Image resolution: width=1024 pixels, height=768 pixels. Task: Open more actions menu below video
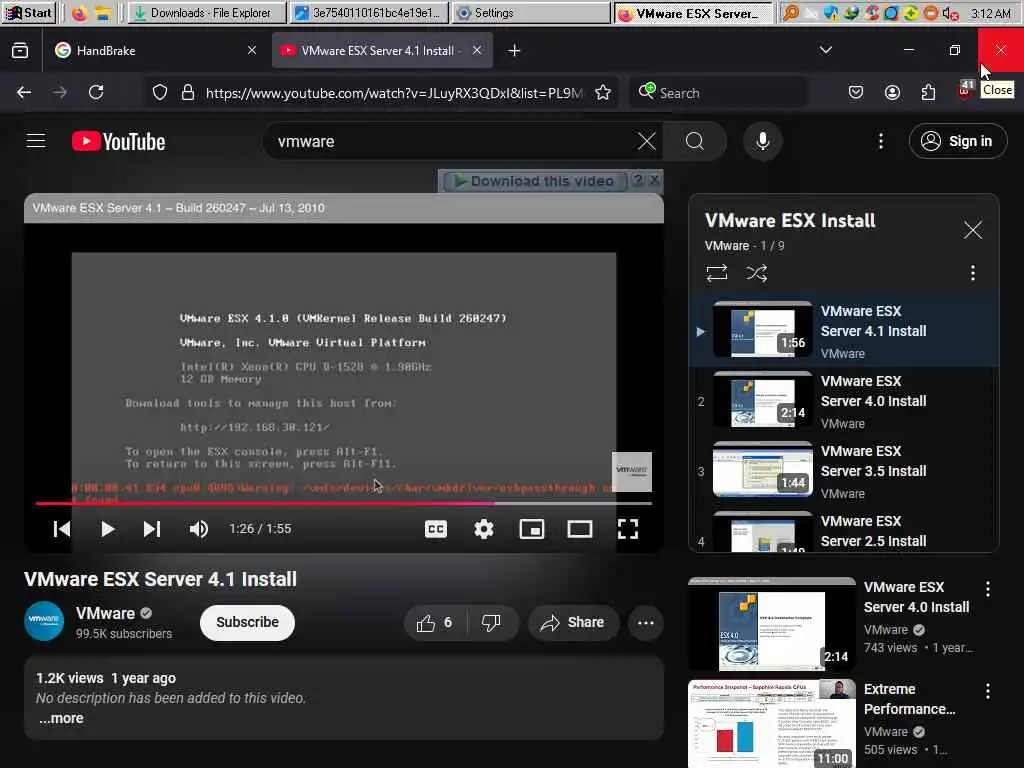click(x=645, y=623)
